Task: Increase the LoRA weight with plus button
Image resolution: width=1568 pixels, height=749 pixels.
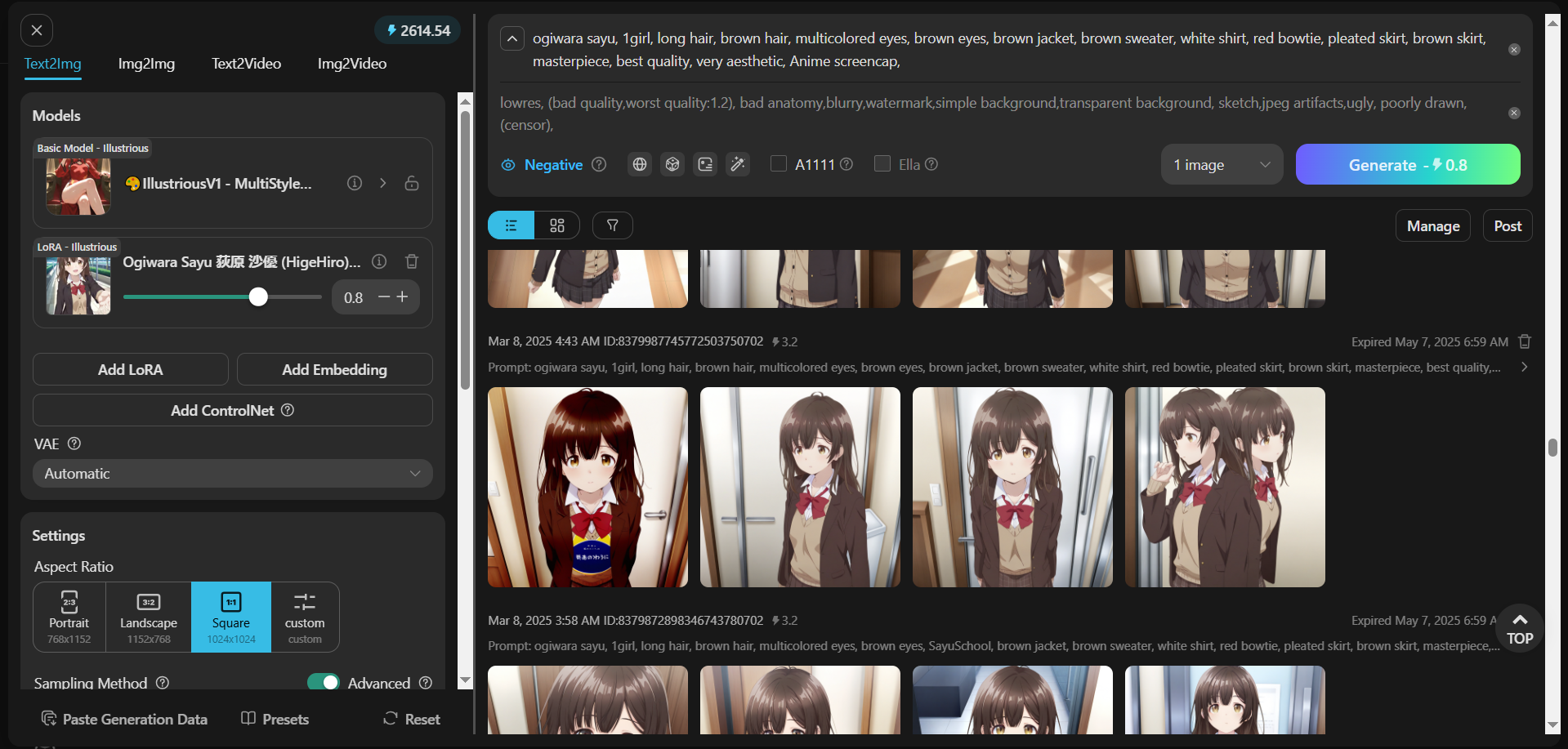Action: click(x=402, y=297)
